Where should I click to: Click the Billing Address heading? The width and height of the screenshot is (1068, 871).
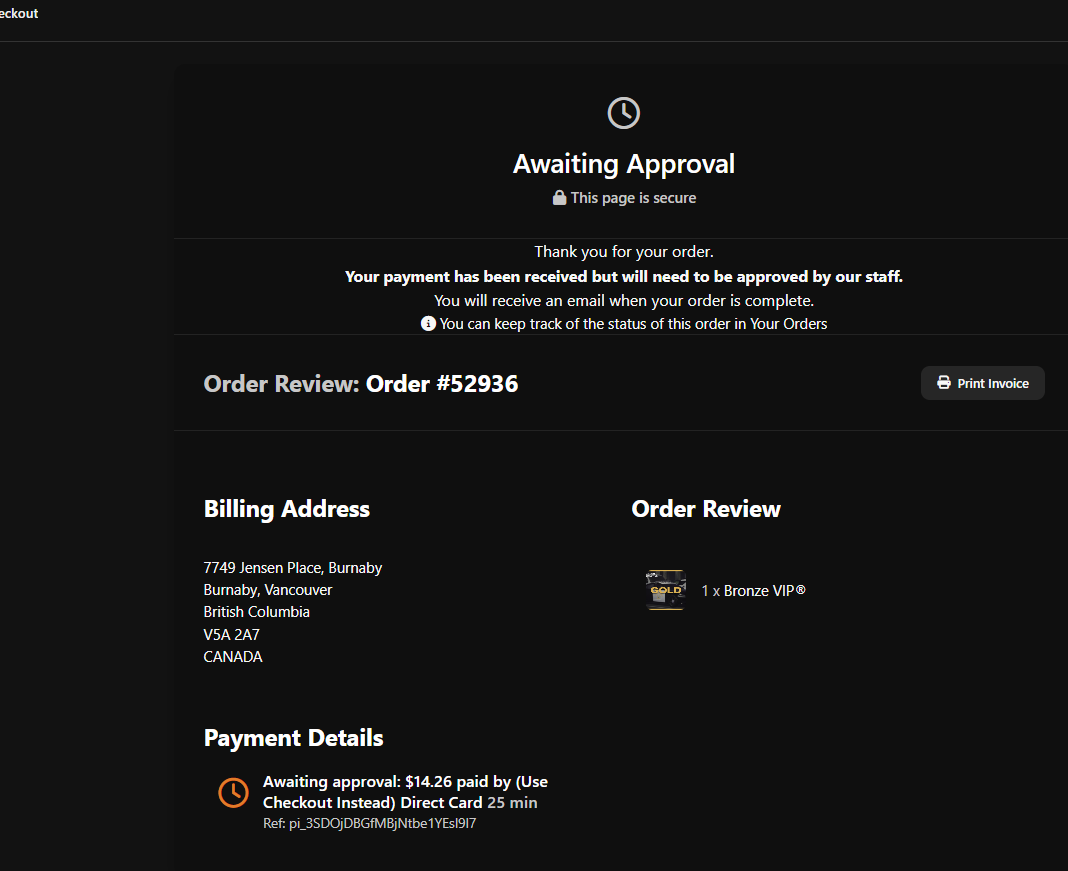pos(287,509)
